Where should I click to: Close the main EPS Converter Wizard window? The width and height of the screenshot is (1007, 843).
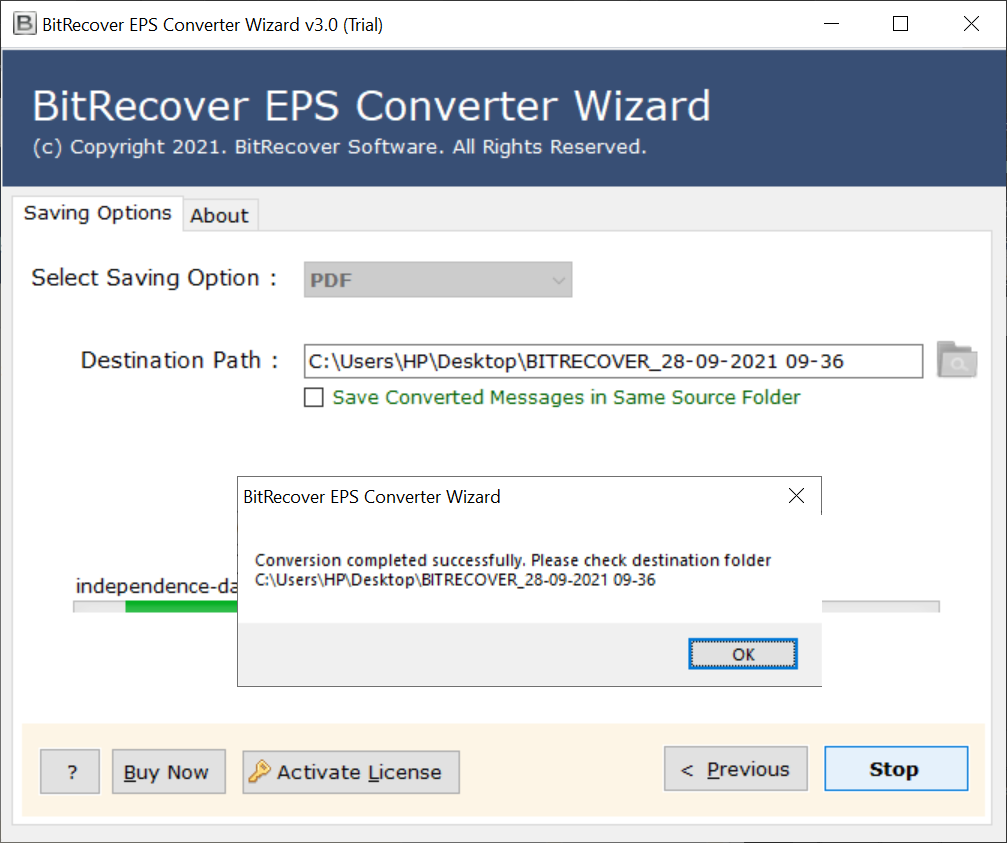[x=972, y=24]
